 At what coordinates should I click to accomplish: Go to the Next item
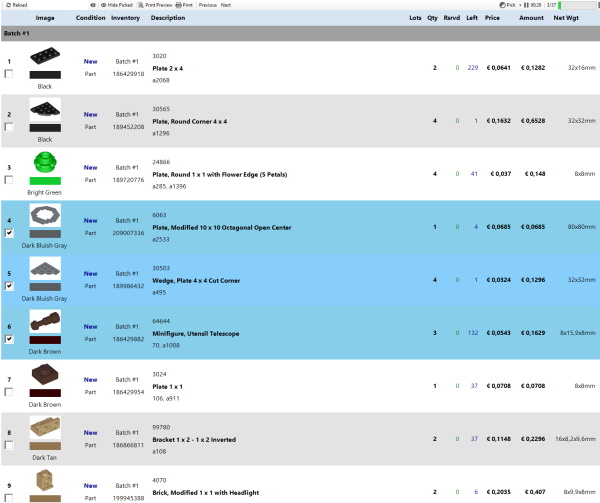click(x=226, y=5)
